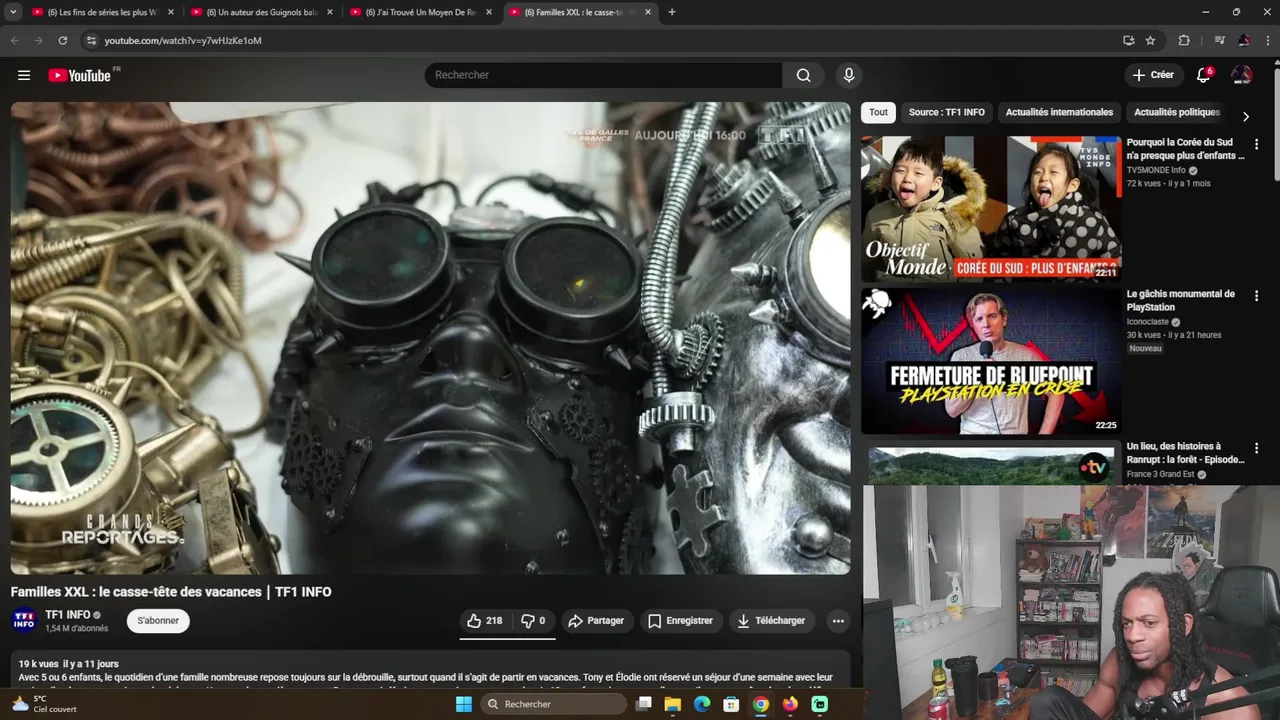Go to the YouTube home logo
This screenshot has height=720, width=1280.
pos(80,75)
